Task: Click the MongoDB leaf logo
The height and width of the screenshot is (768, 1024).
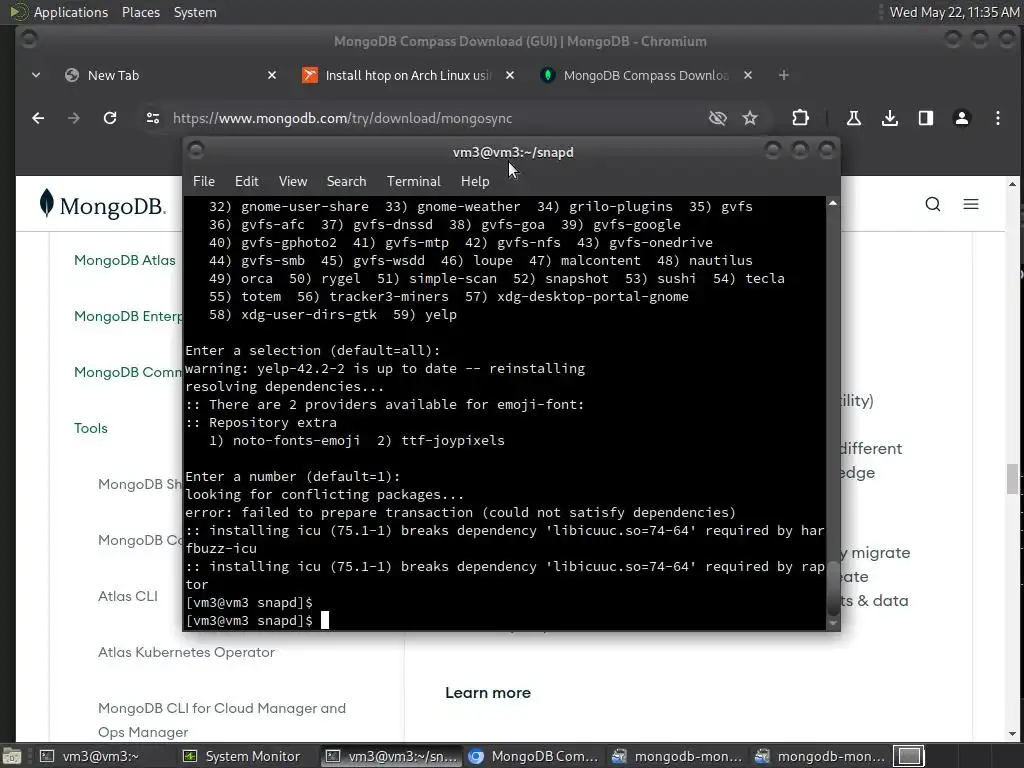Action: [103, 205]
